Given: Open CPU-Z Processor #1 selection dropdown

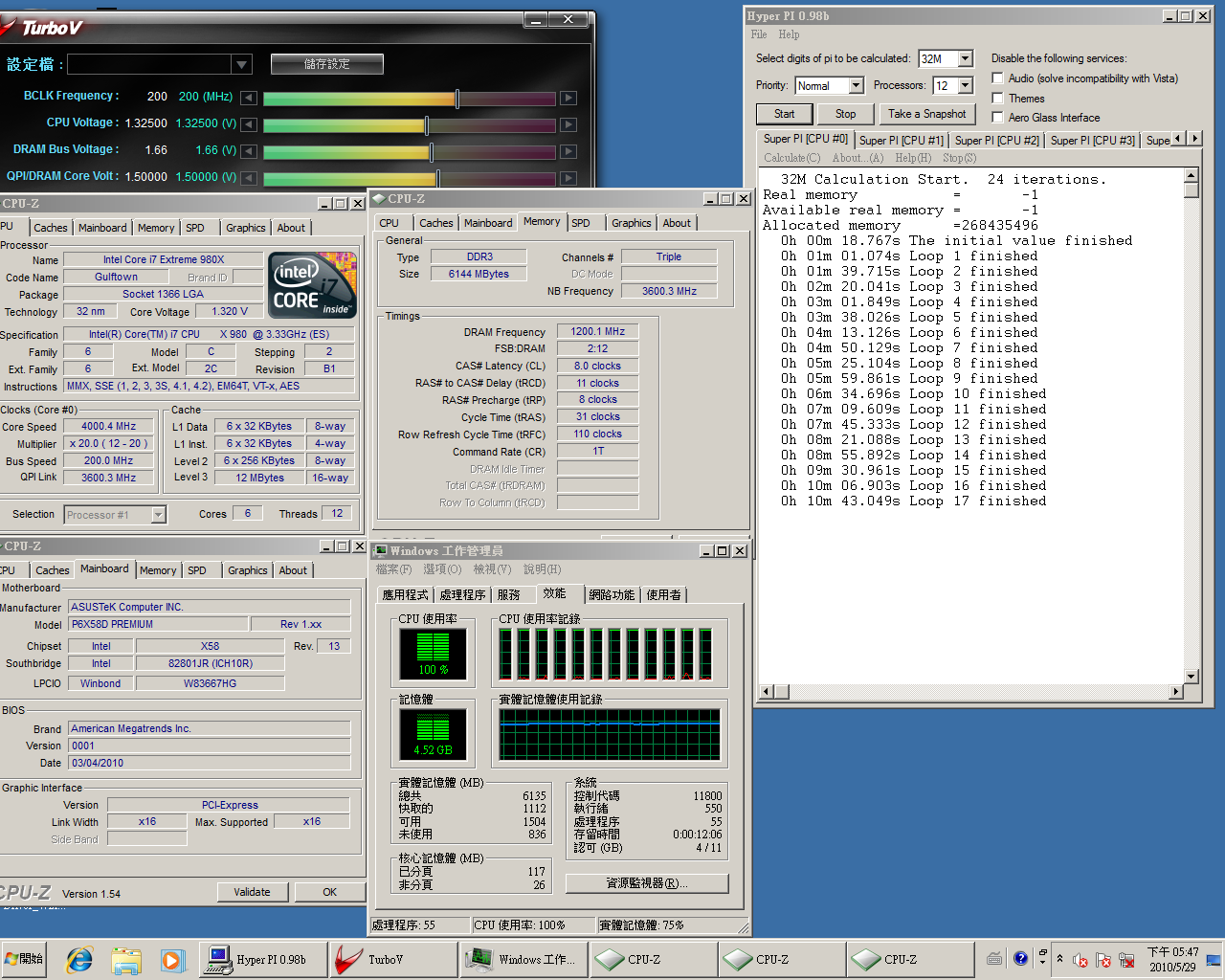Looking at the screenshot, I should [x=159, y=515].
